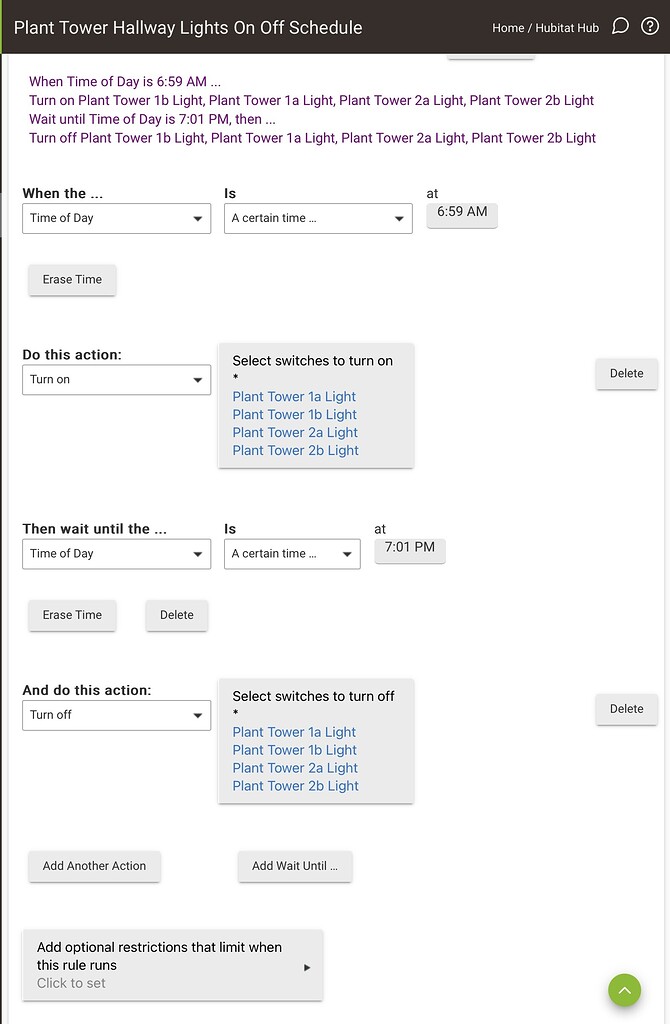Click first Erase Time button

pyautogui.click(x=72, y=280)
